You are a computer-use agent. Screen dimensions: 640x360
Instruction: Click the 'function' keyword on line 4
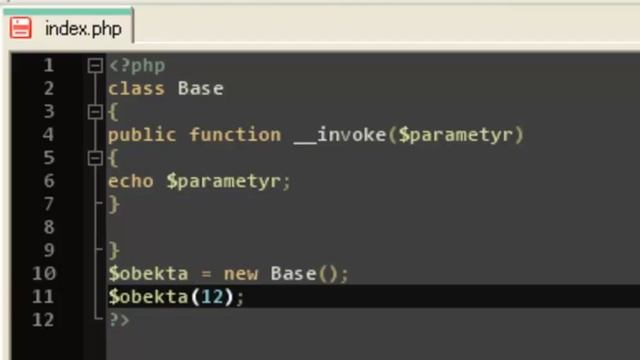[x=235, y=135]
